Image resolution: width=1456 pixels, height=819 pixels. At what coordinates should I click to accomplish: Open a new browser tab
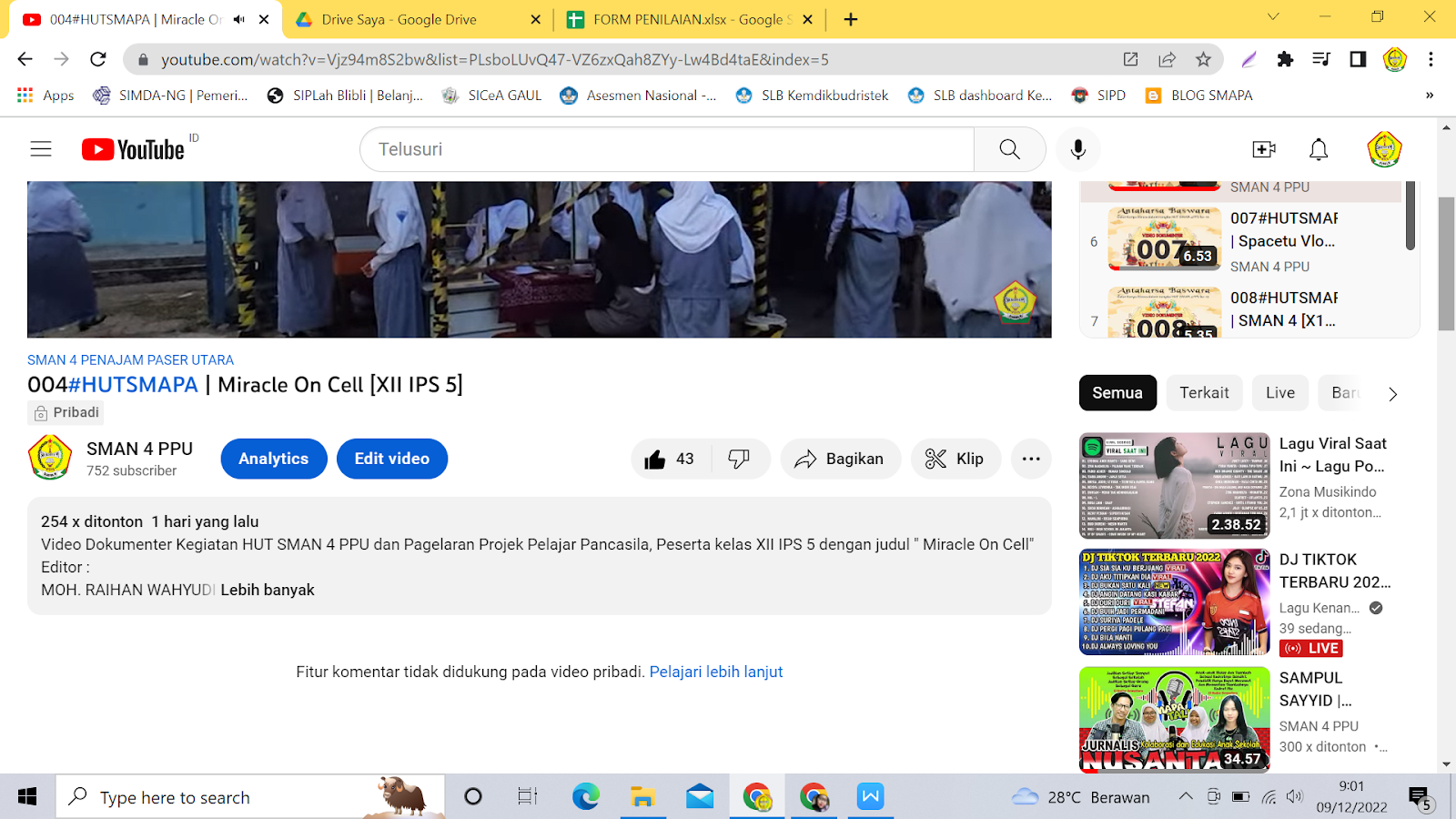click(x=851, y=19)
